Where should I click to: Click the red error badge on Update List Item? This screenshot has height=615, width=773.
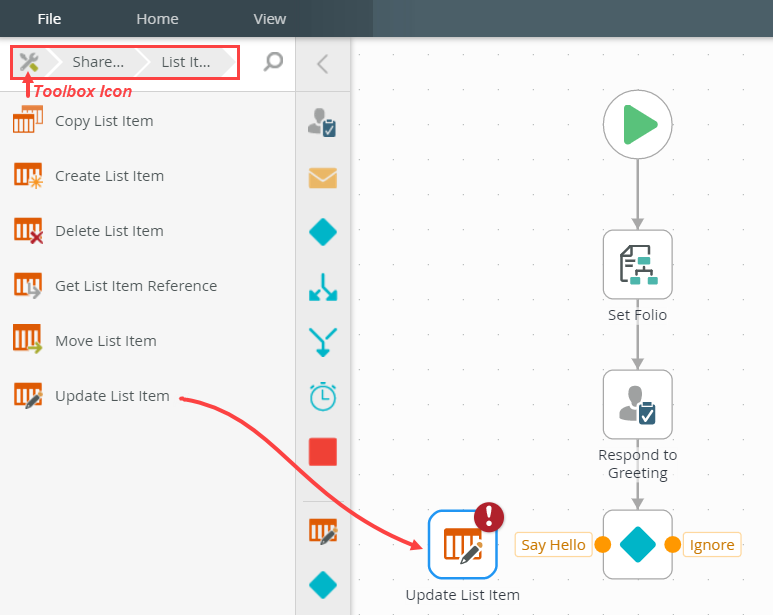489,517
